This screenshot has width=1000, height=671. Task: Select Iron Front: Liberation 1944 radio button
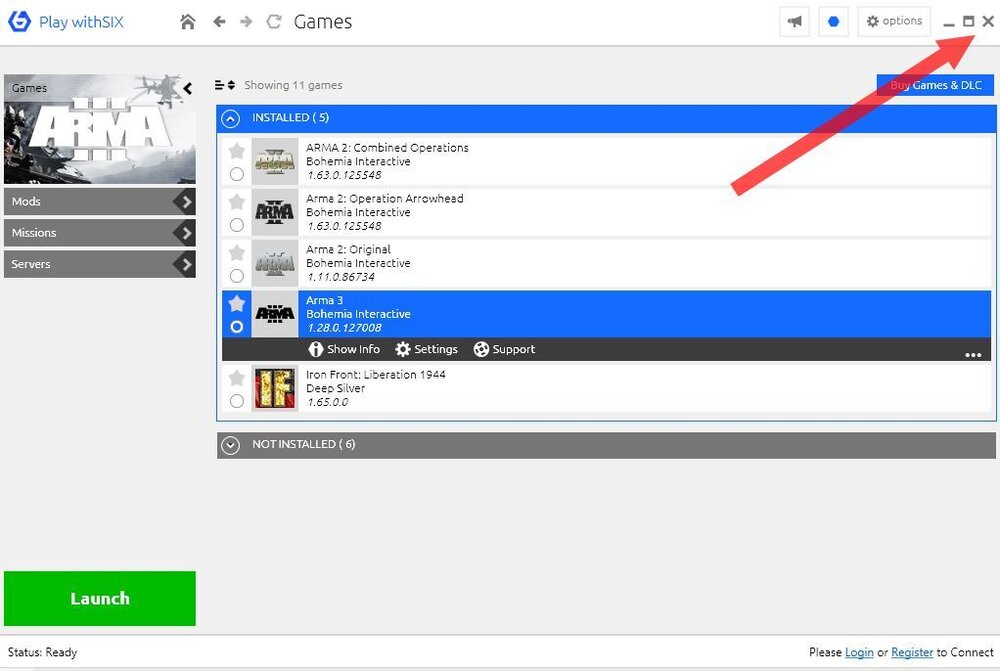(237, 401)
